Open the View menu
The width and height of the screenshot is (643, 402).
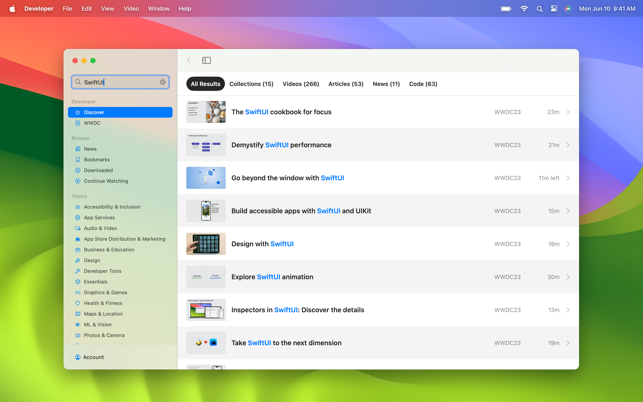tap(107, 9)
